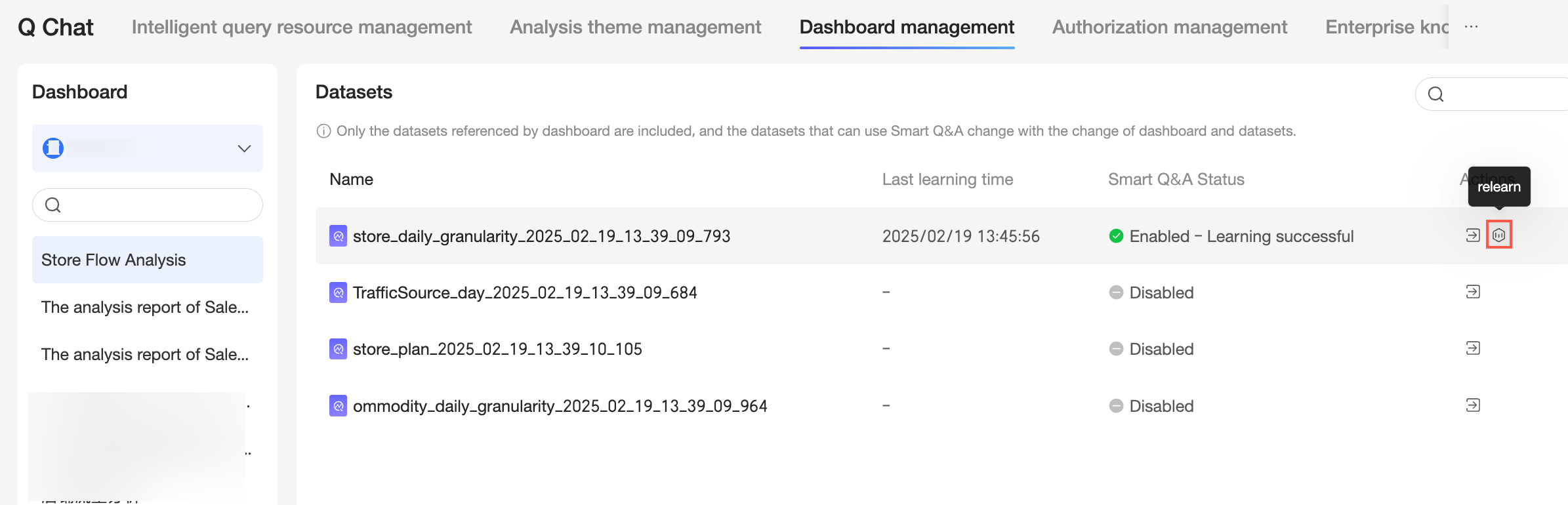Click the info icon before the datasets note
The image size is (1568, 505).
[x=323, y=131]
